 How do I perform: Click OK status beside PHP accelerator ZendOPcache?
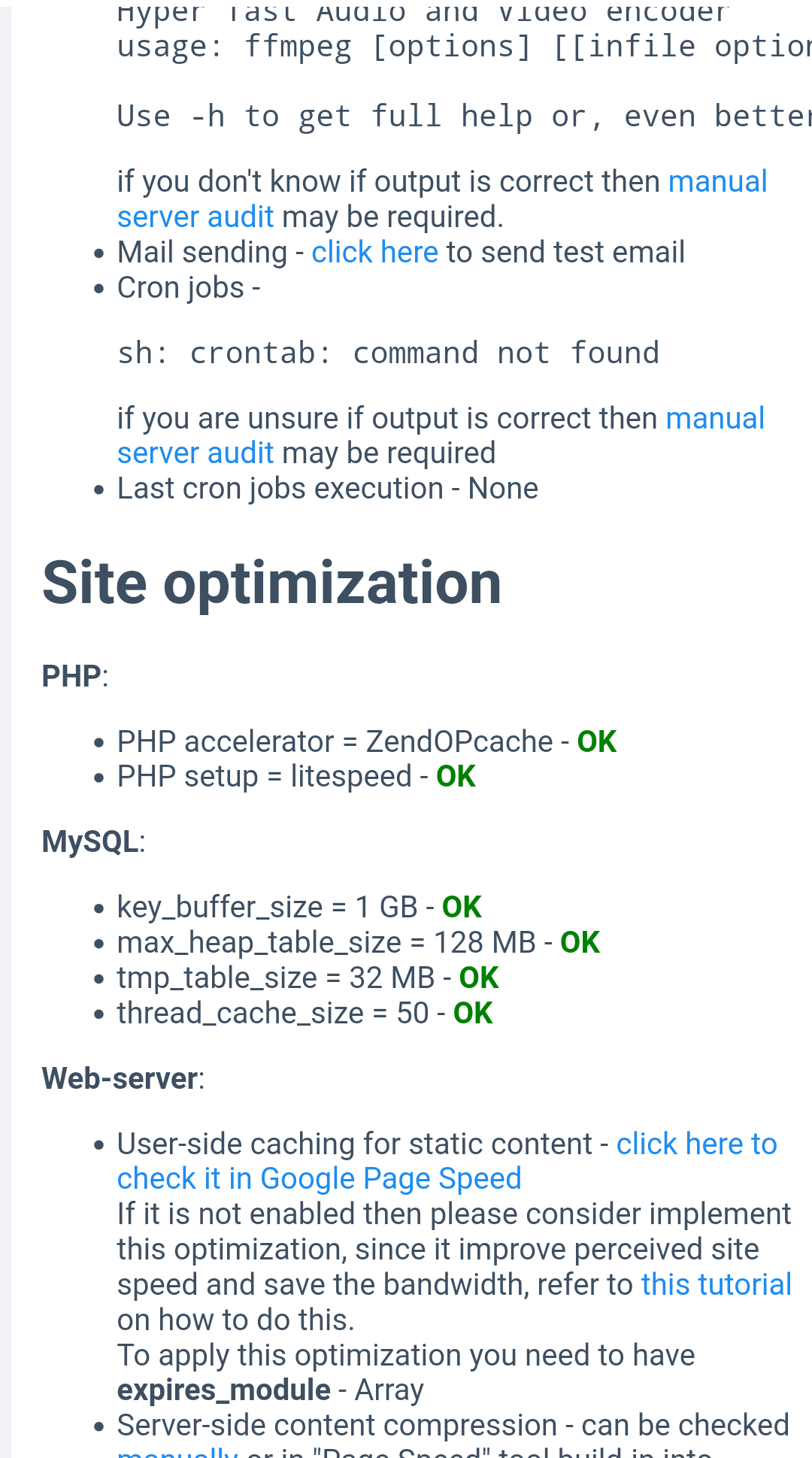[596, 742]
